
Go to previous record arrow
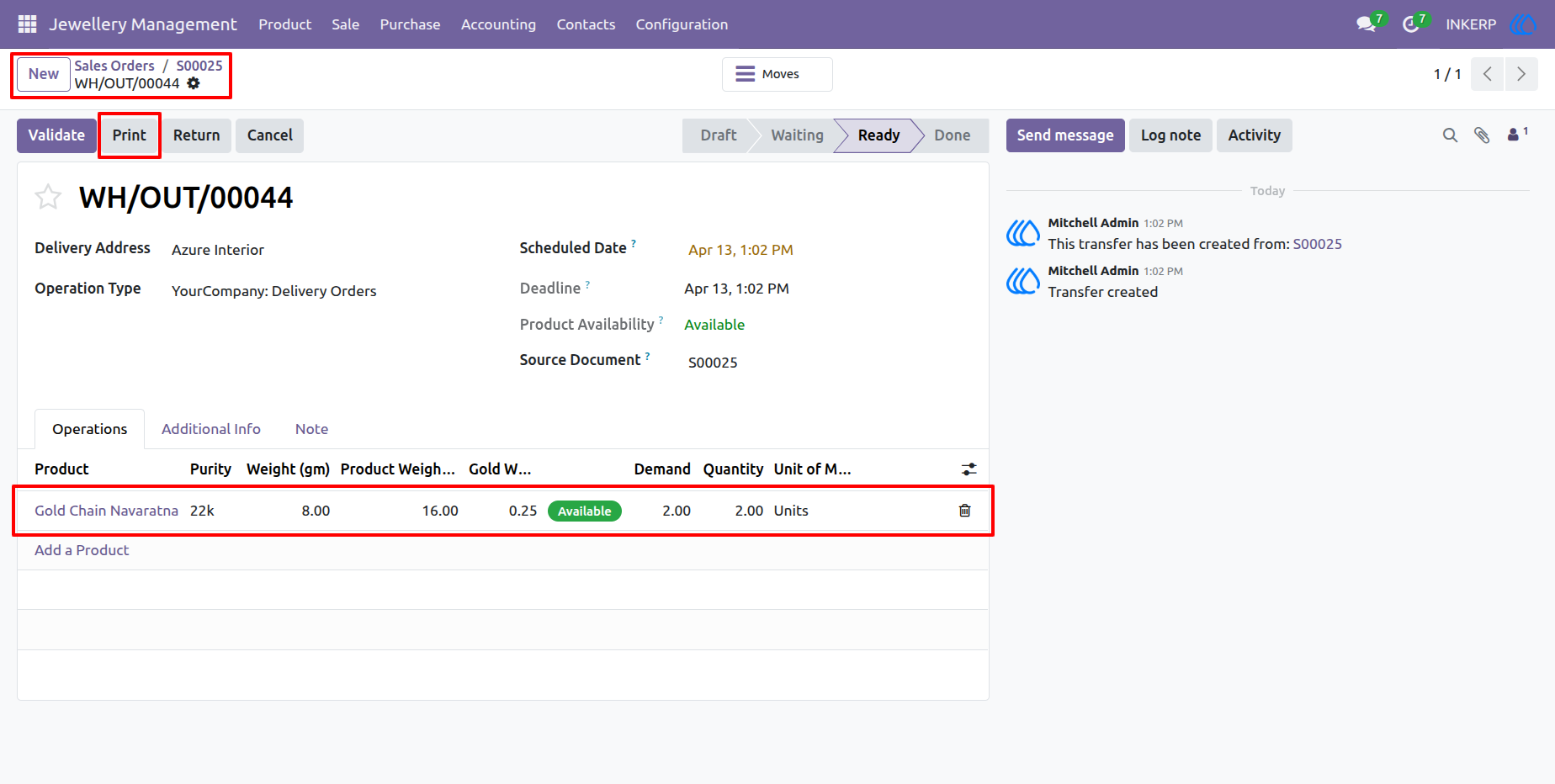(x=1488, y=74)
